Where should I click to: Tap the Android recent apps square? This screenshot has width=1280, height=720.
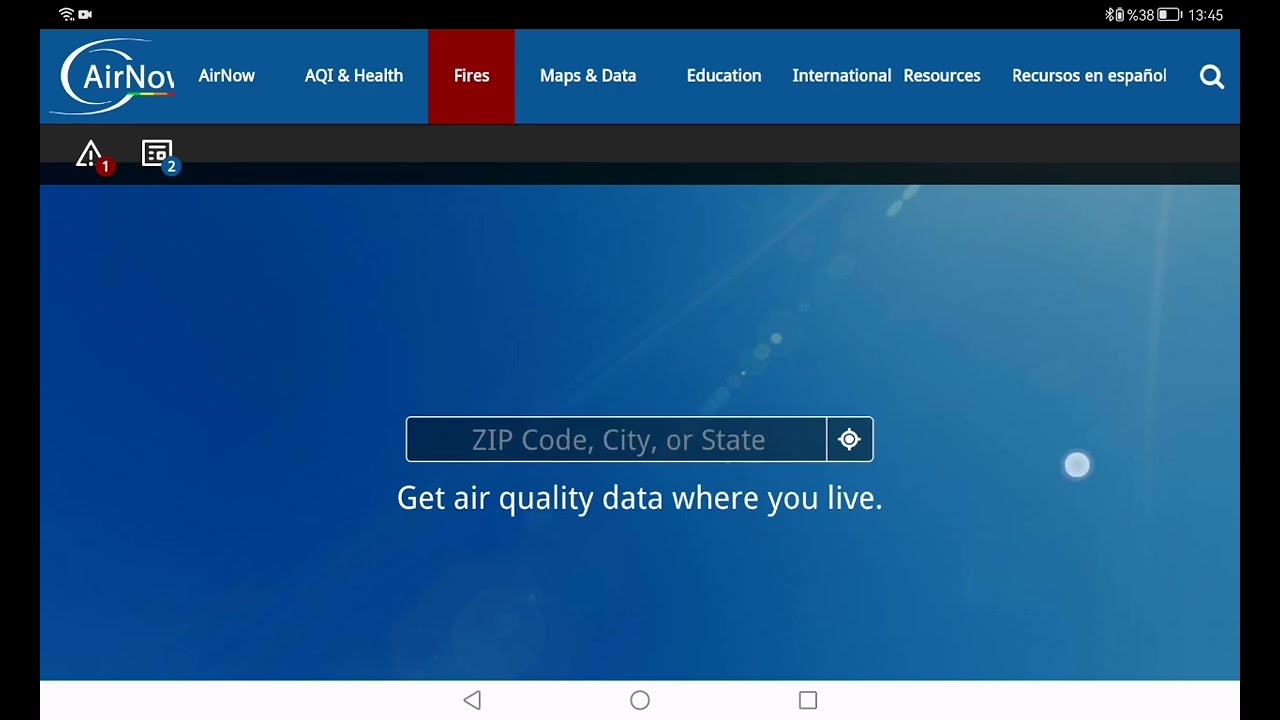click(808, 700)
